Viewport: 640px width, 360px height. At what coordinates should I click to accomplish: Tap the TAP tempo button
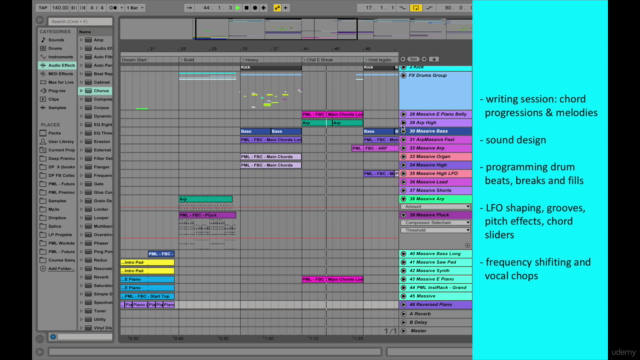[42, 8]
